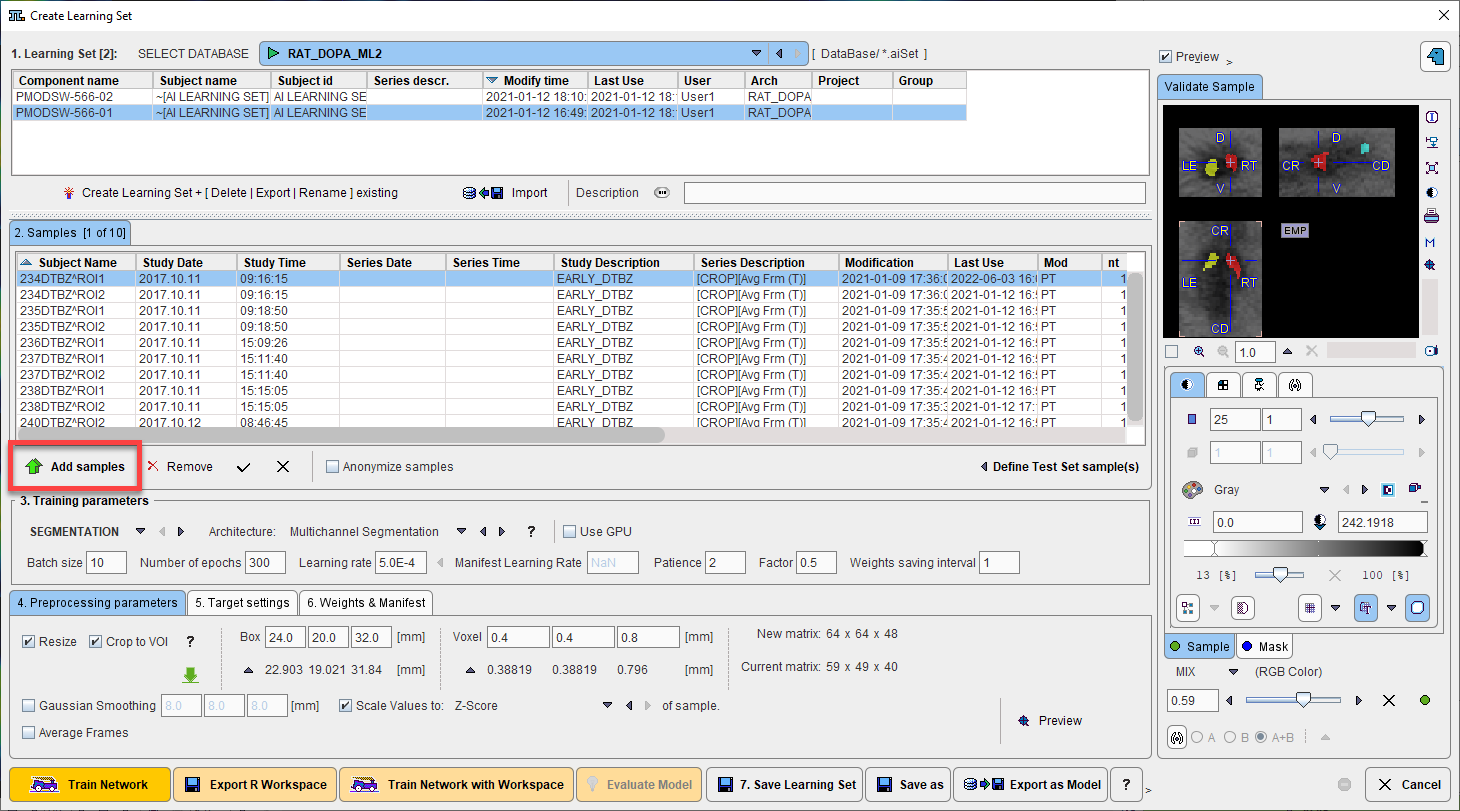Click the zoom in magnifier under viewer

(1199, 352)
